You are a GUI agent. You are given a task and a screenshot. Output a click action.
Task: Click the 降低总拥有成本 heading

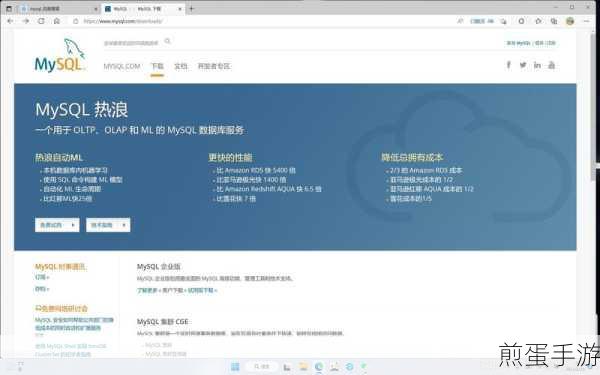412,157
